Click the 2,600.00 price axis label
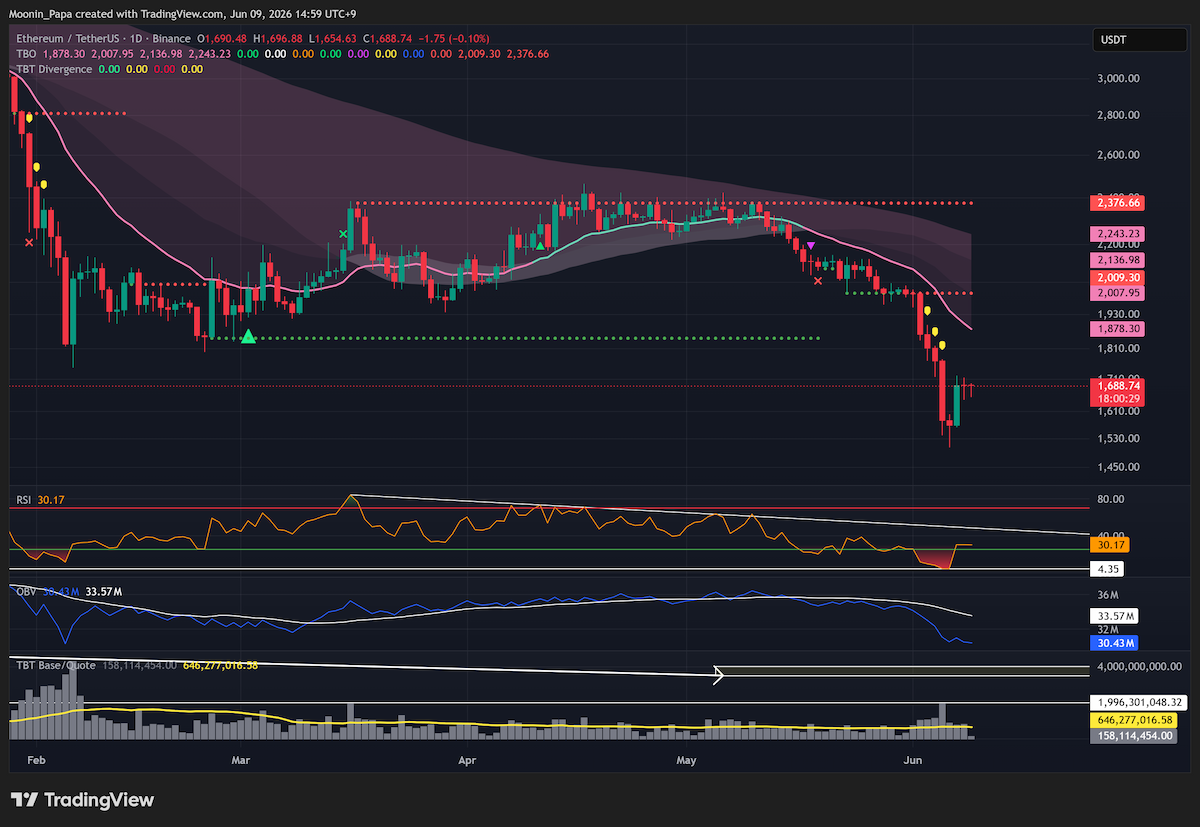The height and width of the screenshot is (827, 1200). pyautogui.click(x=1119, y=155)
